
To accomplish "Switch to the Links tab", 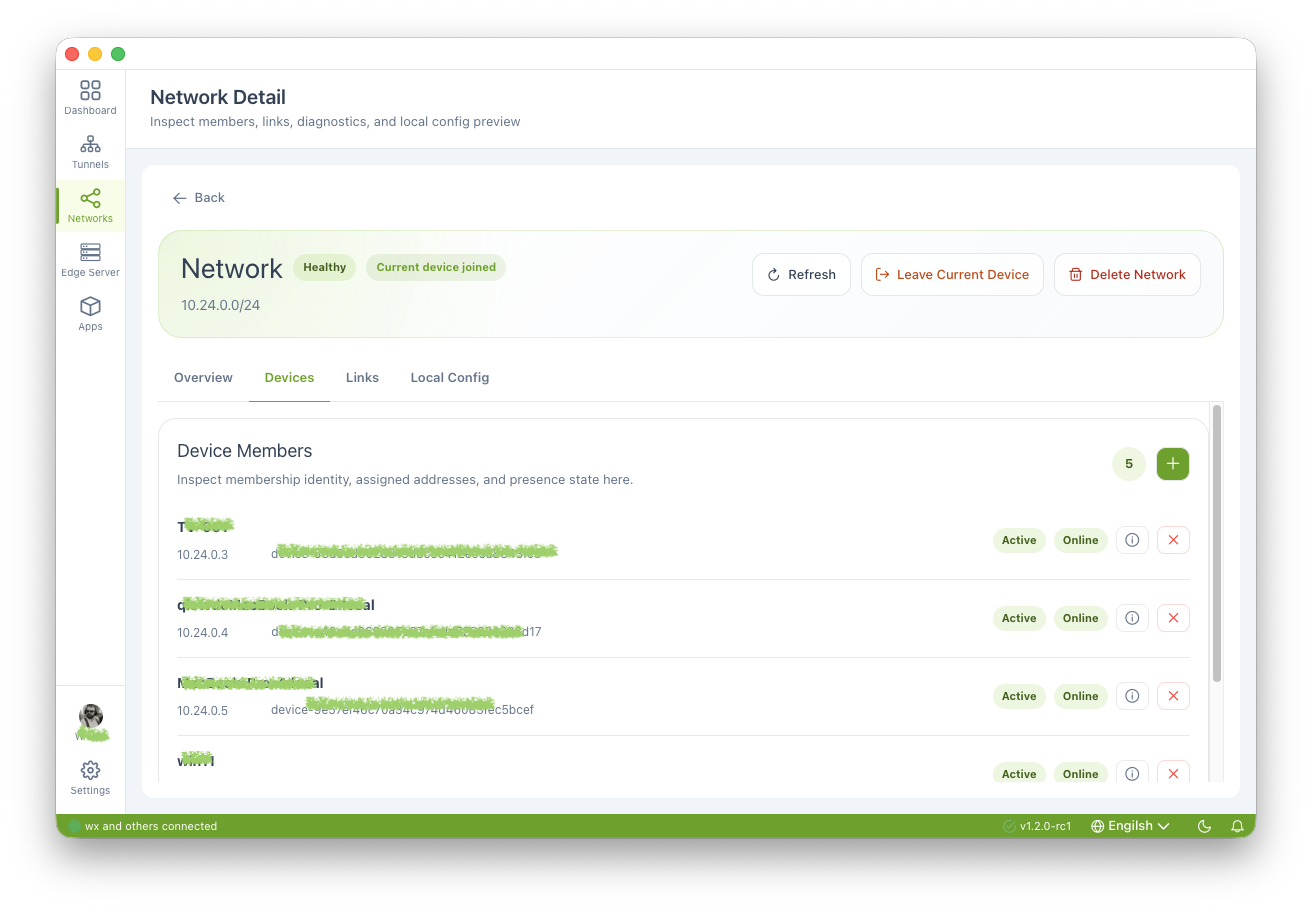I will pos(362,378).
